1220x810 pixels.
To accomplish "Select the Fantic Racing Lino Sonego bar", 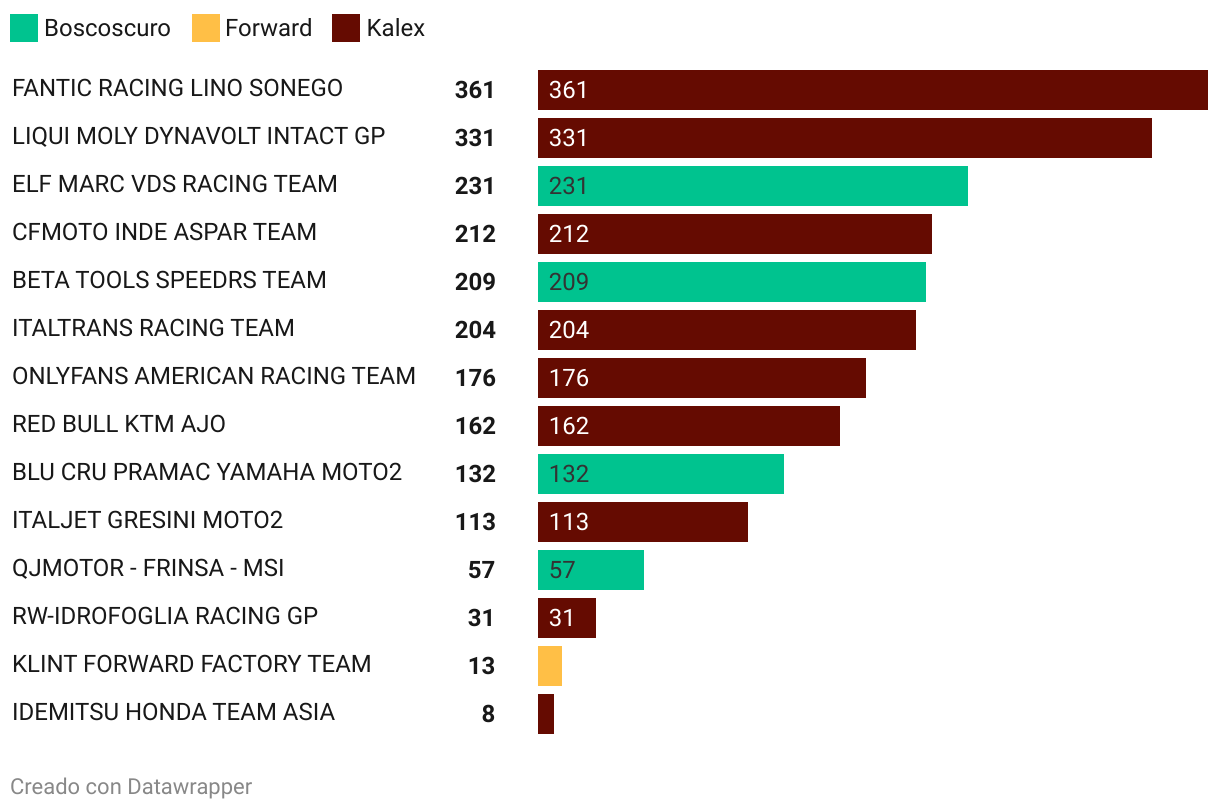I will pos(872,90).
